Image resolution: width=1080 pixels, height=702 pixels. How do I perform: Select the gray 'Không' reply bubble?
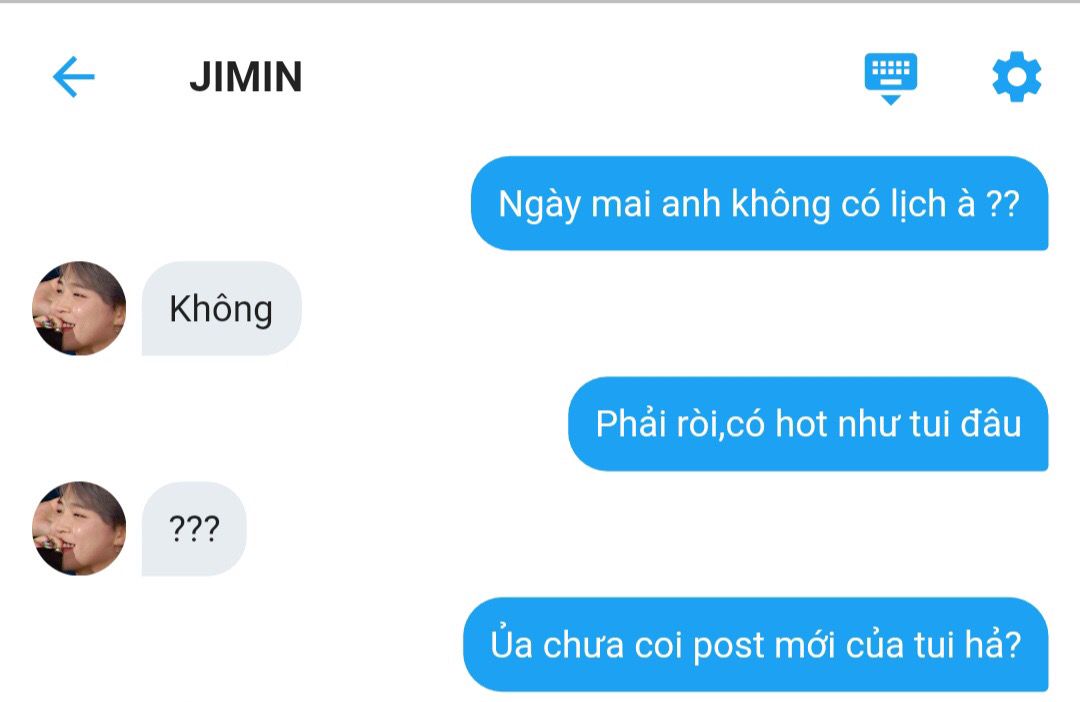[222, 308]
